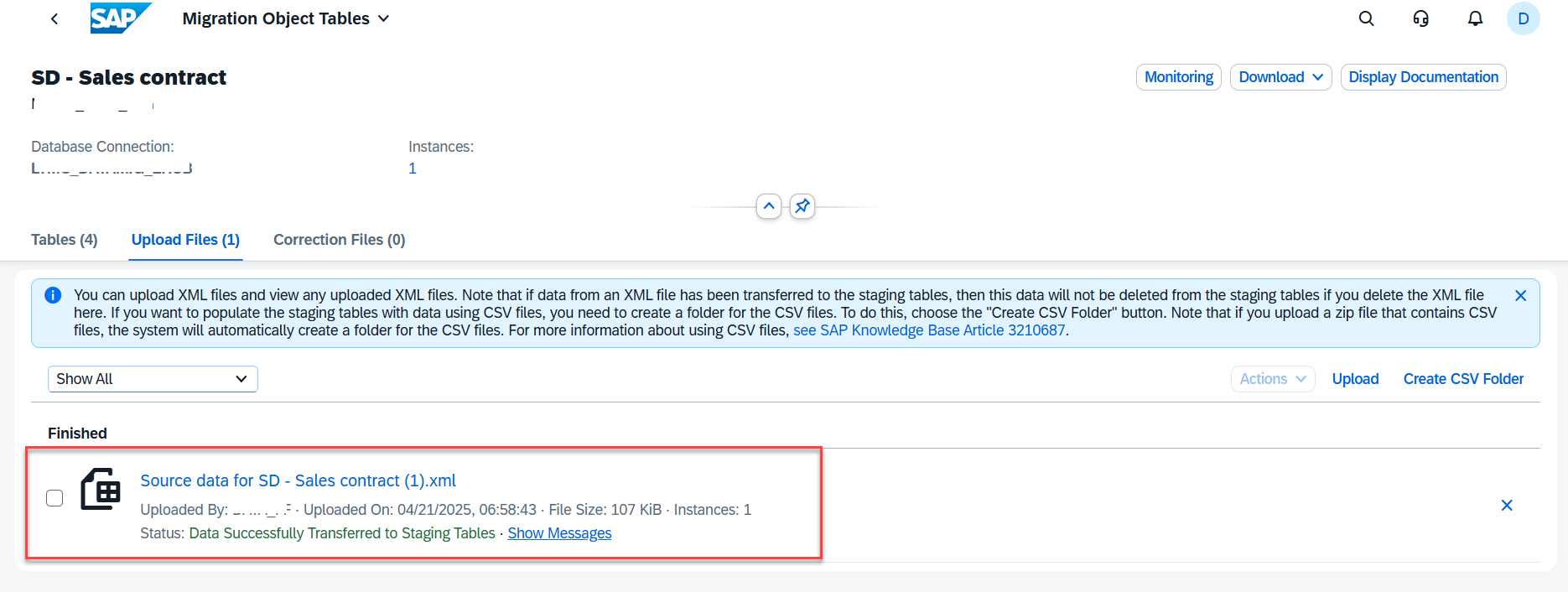Viewport: 1568px width, 592px height.
Task: Click the File Size: 107 KiB text
Action: click(605, 510)
